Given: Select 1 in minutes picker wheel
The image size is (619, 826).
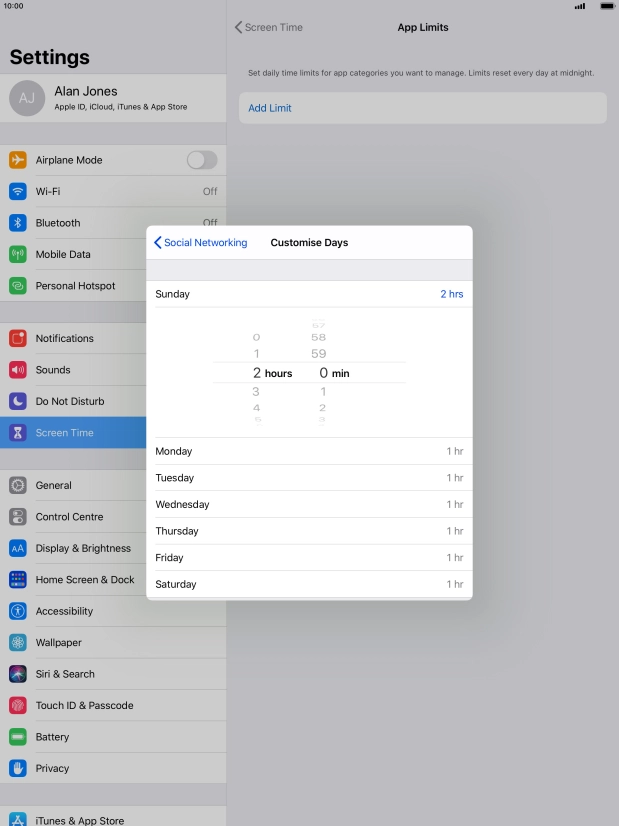Looking at the screenshot, I should pyautogui.click(x=322, y=392).
